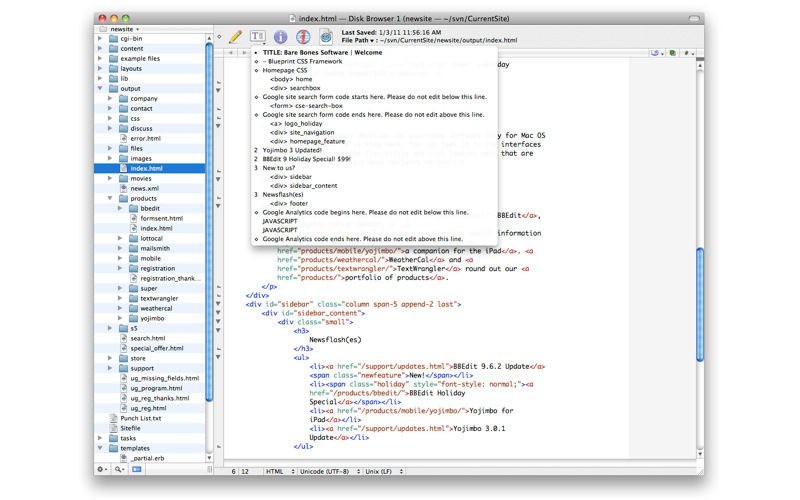
Task: Click the title bar document icon beside index.html
Action: click(x=292, y=18)
